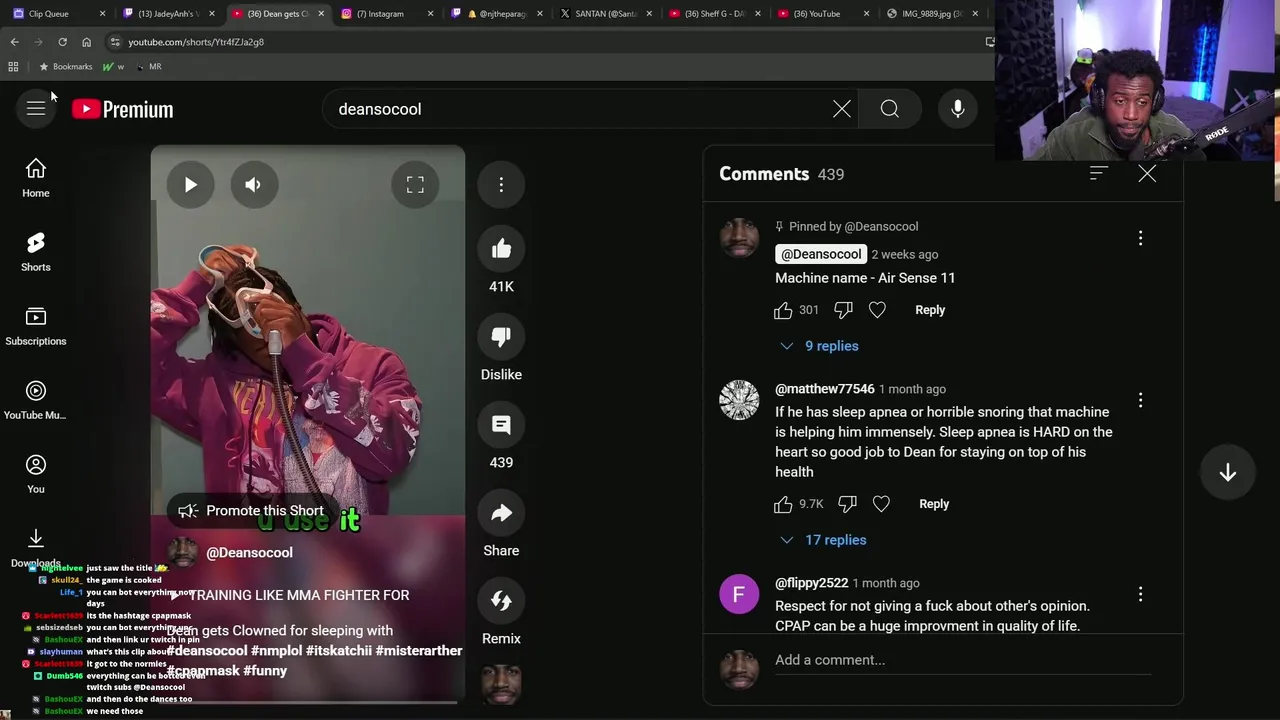Open the YouTube guide hamburger menu
This screenshot has width=1280, height=720.
click(x=36, y=109)
